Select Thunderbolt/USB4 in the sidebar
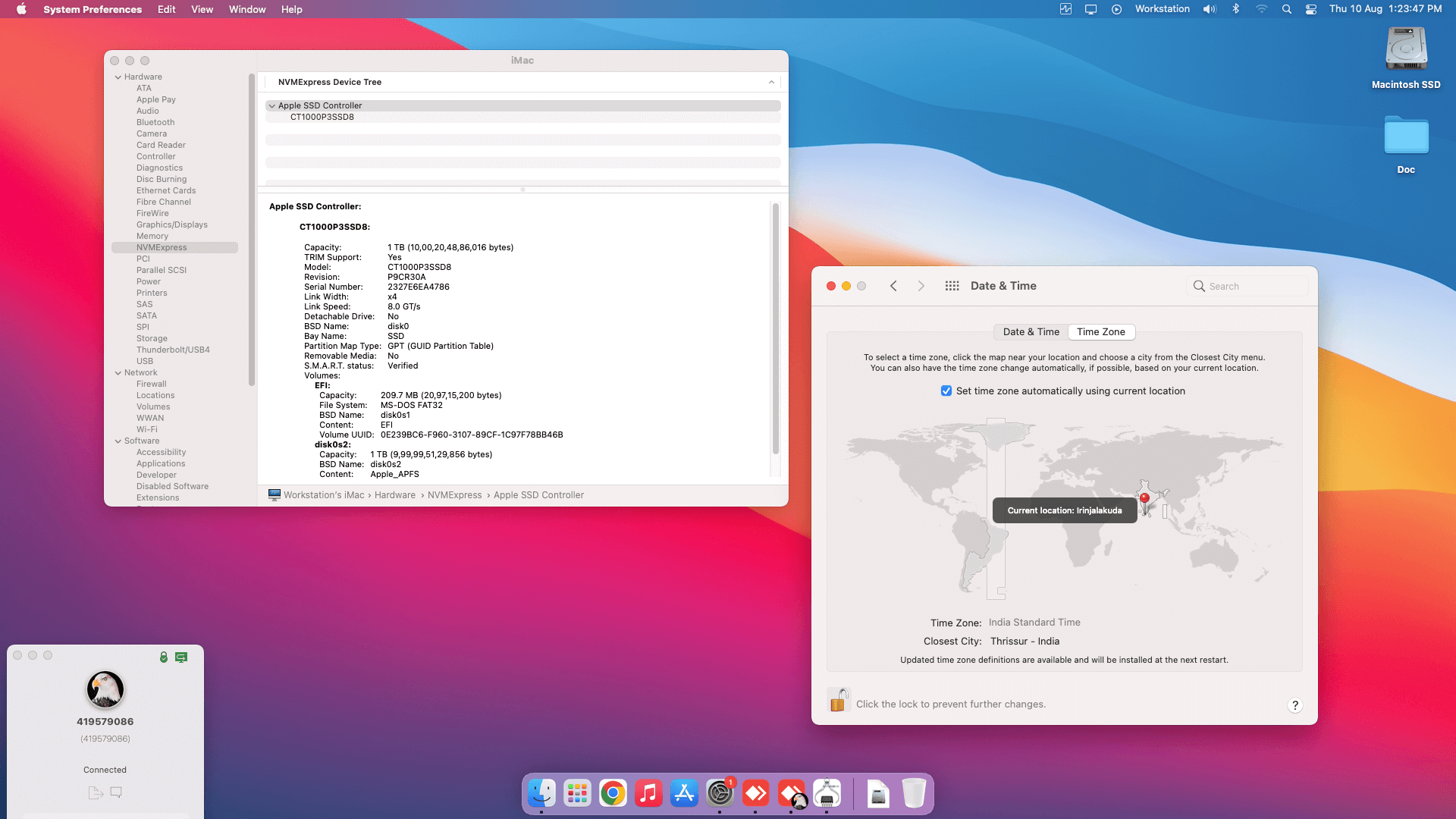This screenshot has height=819, width=1456. (x=173, y=350)
